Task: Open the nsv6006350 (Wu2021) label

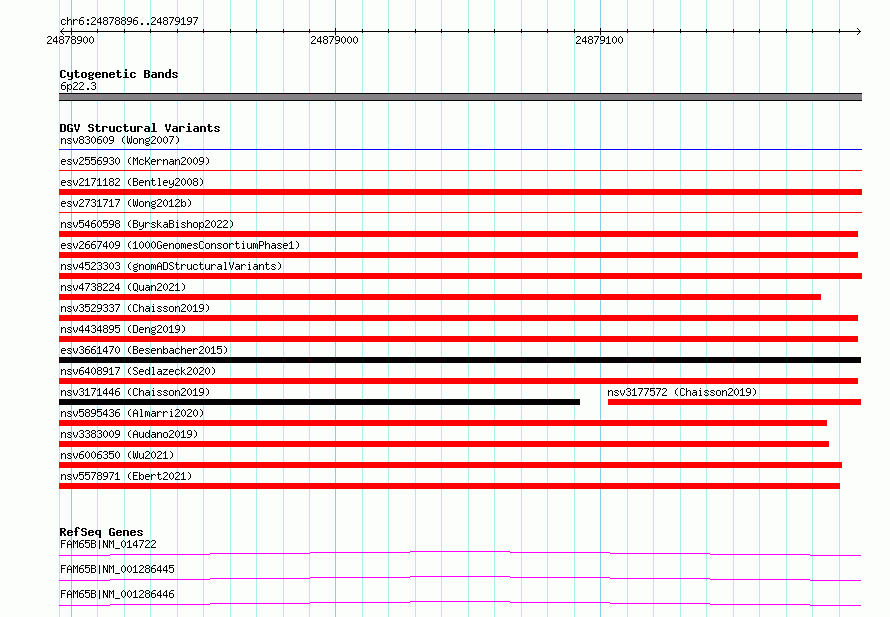Action: click(x=117, y=455)
